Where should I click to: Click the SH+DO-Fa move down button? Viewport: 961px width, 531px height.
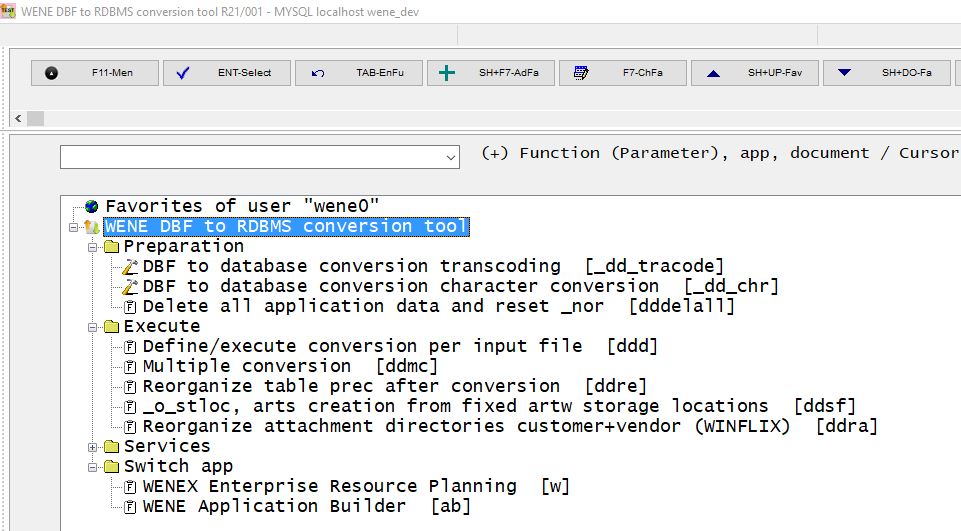[887, 73]
